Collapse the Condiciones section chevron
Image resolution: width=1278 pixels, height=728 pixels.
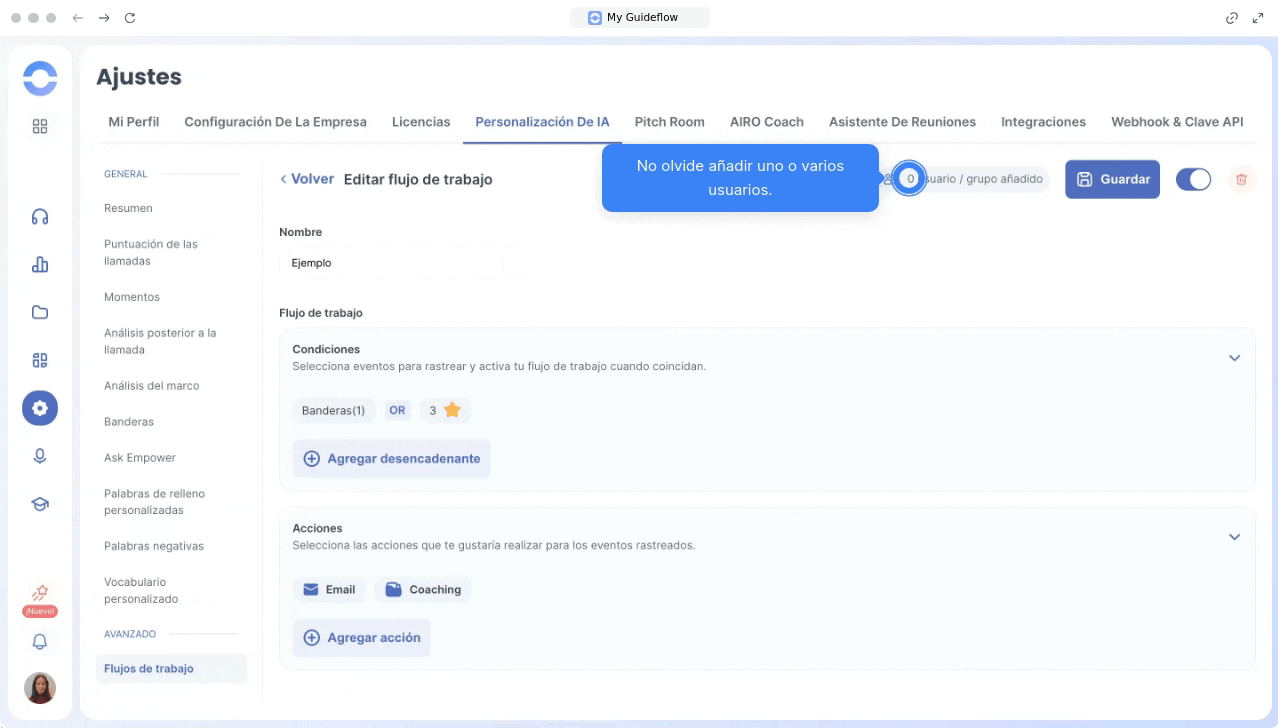coord(1234,358)
